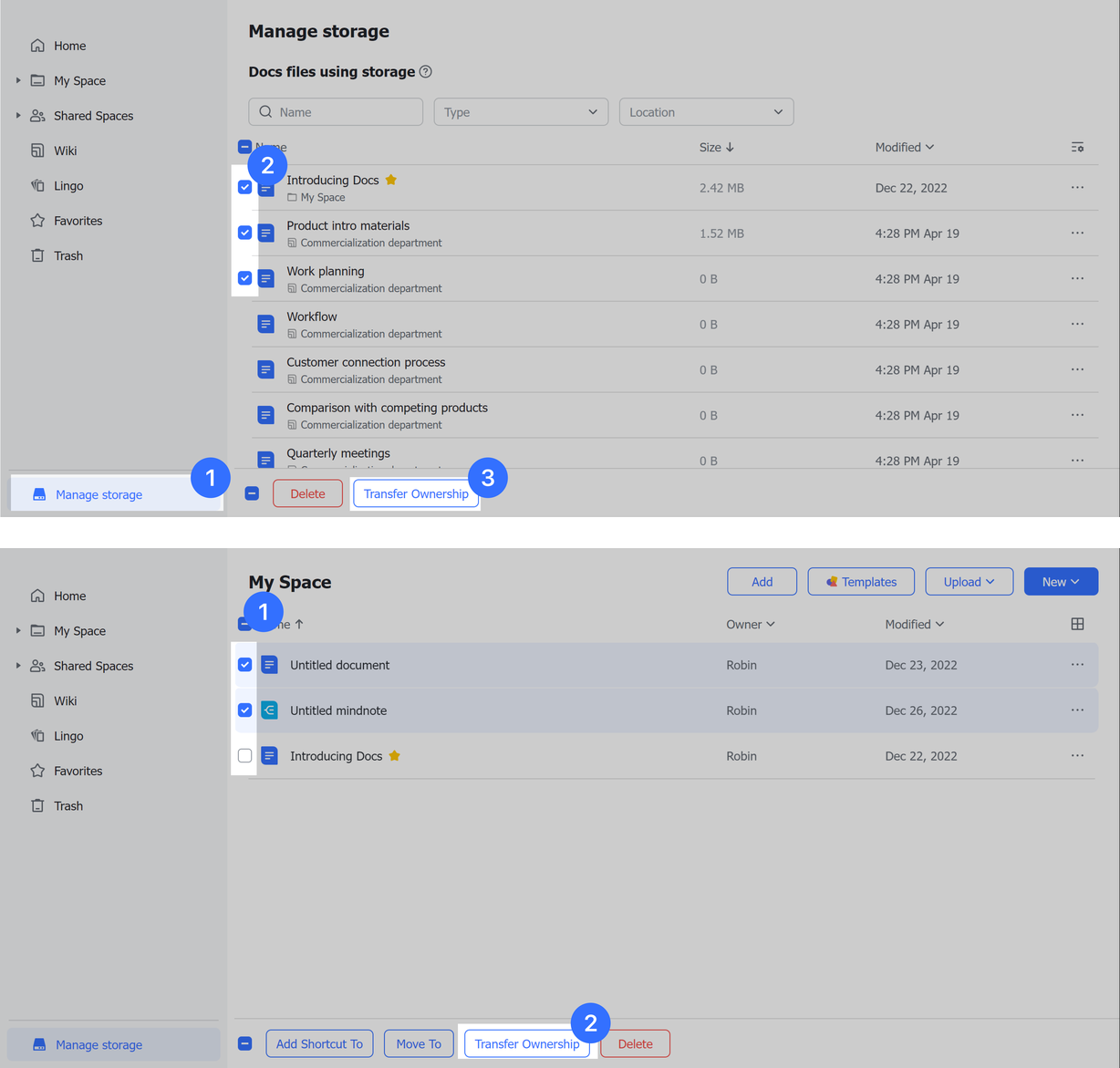Check the checkbox for Introducing Docs in My Space
The image size is (1120, 1068).
point(244,755)
